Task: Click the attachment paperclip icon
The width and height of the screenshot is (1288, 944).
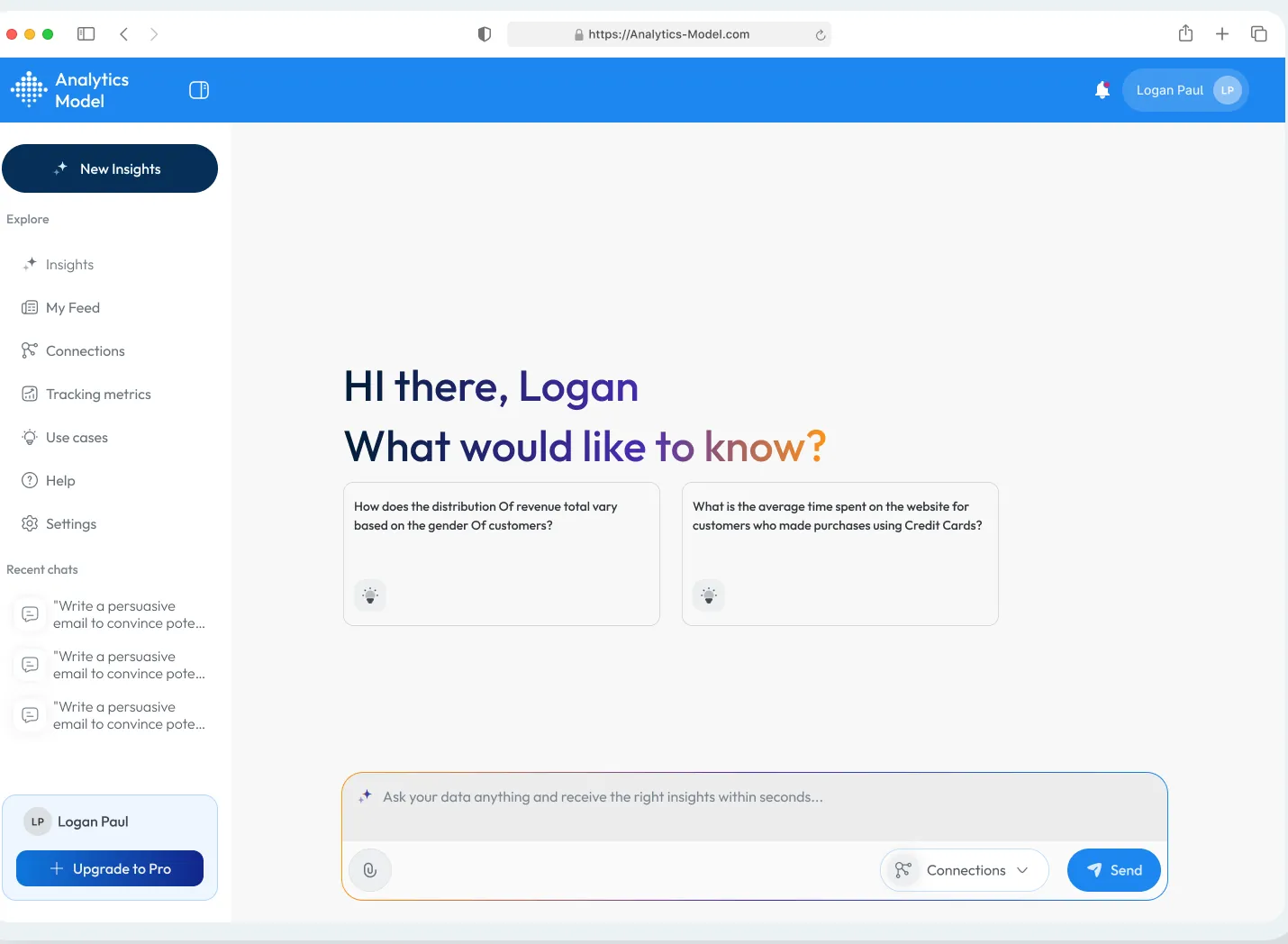Action: (x=370, y=870)
